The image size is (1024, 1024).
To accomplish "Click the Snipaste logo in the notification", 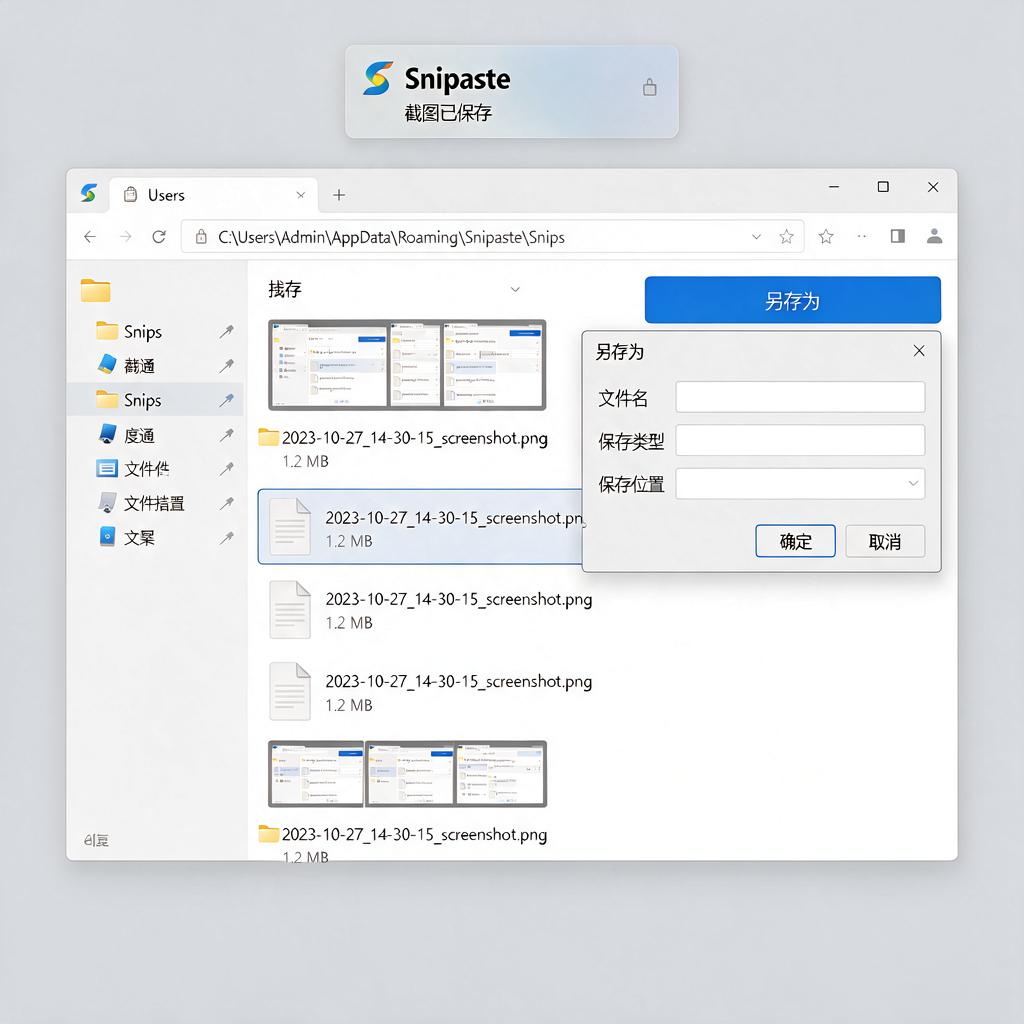I will 379,78.
